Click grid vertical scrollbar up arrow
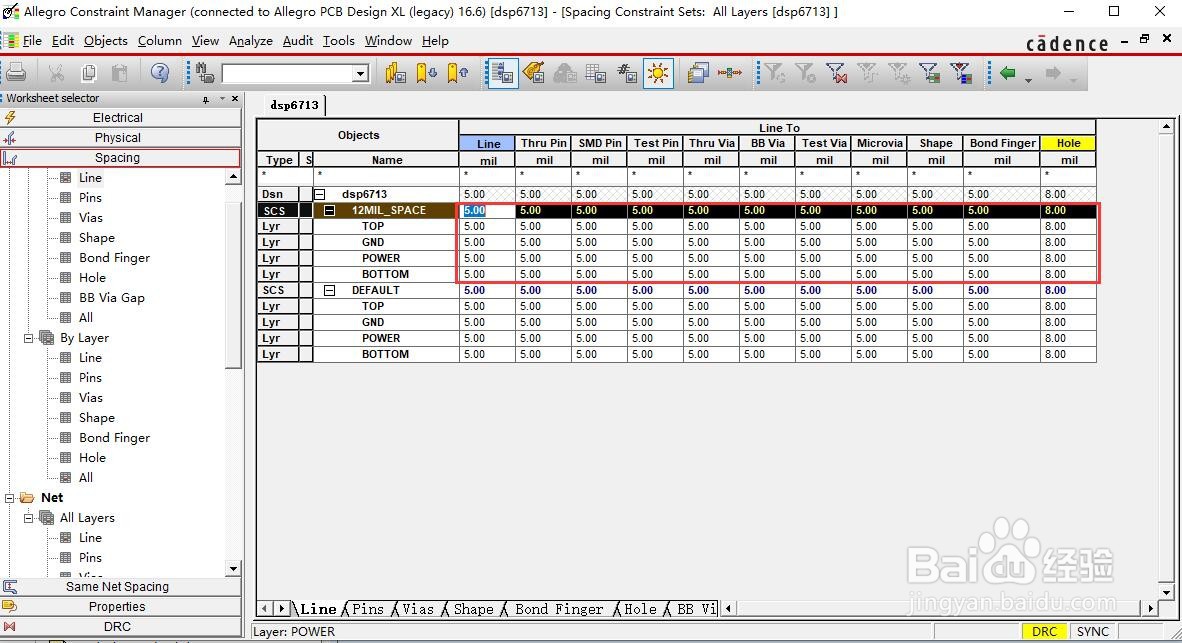 [1166, 127]
